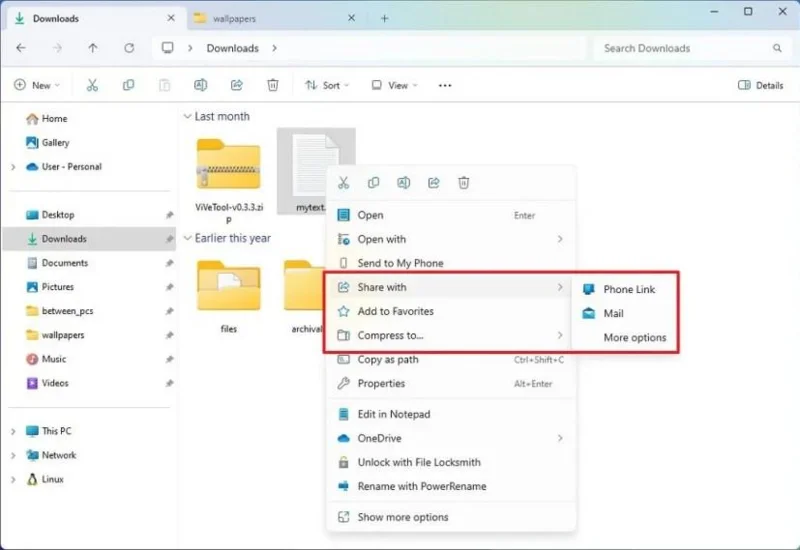Click chevron after Downloads in address bar

pyautogui.click(x=274, y=48)
